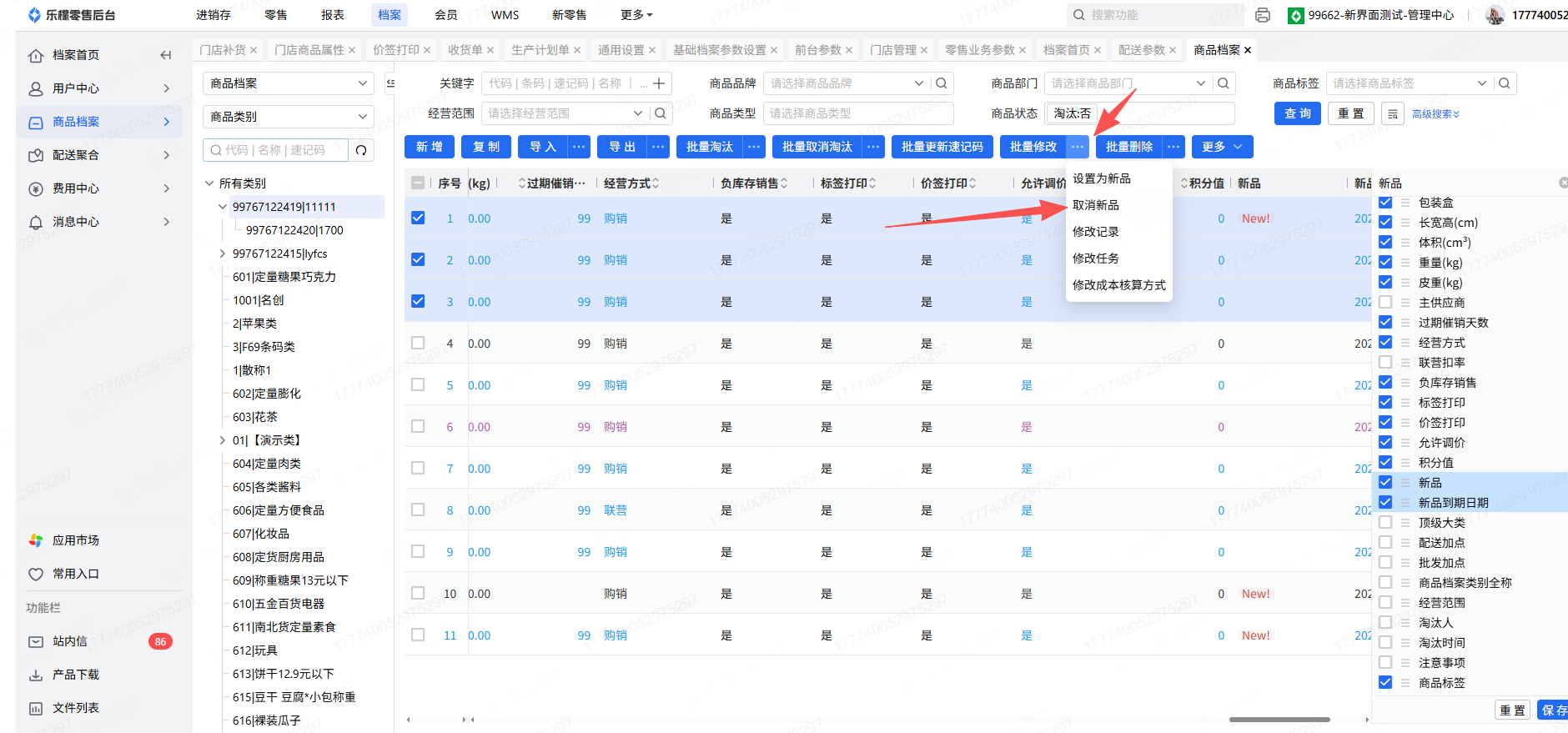Open the 更多 button dropdown in toolbar

[1222, 147]
